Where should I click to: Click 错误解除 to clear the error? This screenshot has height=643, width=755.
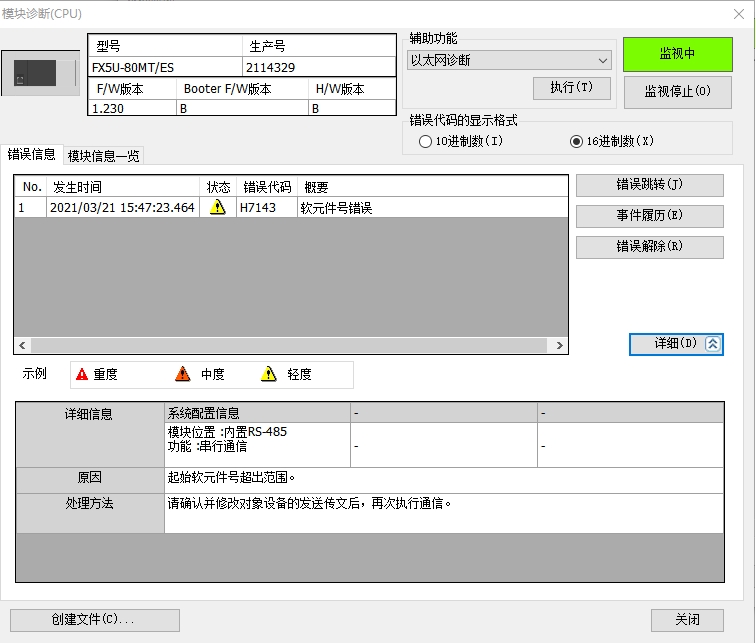(x=649, y=247)
